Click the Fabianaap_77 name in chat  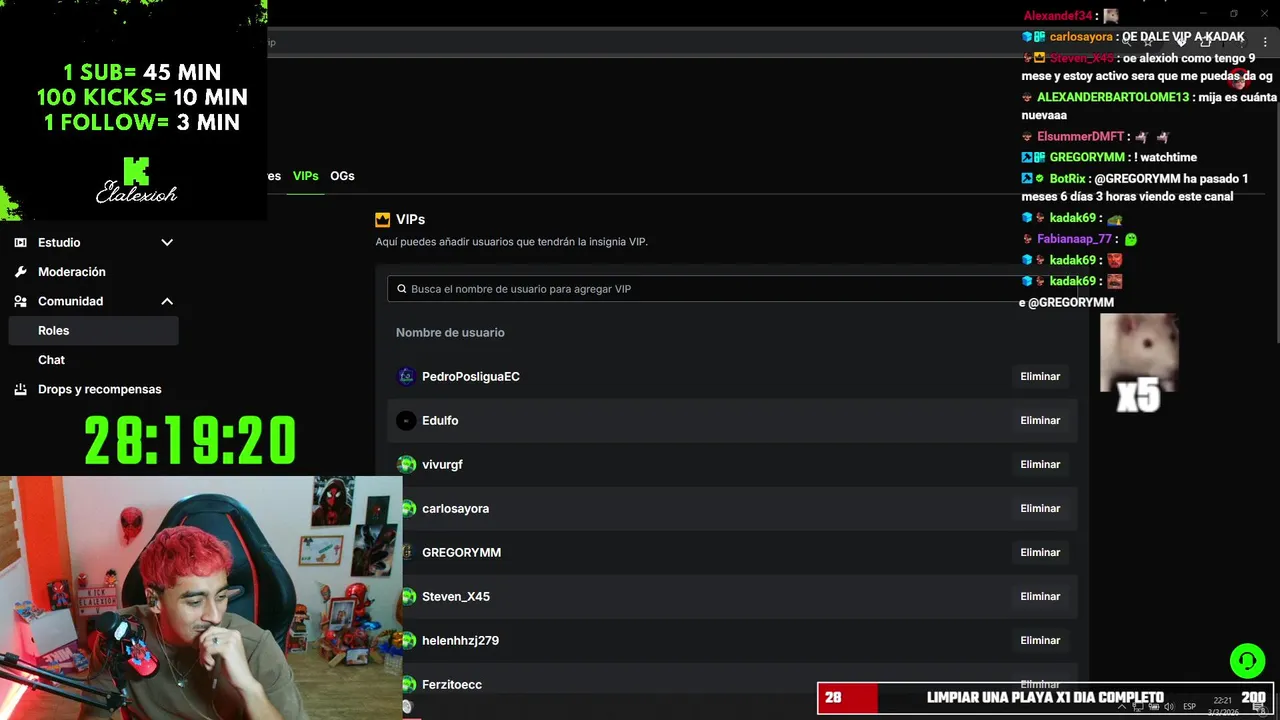point(1074,239)
